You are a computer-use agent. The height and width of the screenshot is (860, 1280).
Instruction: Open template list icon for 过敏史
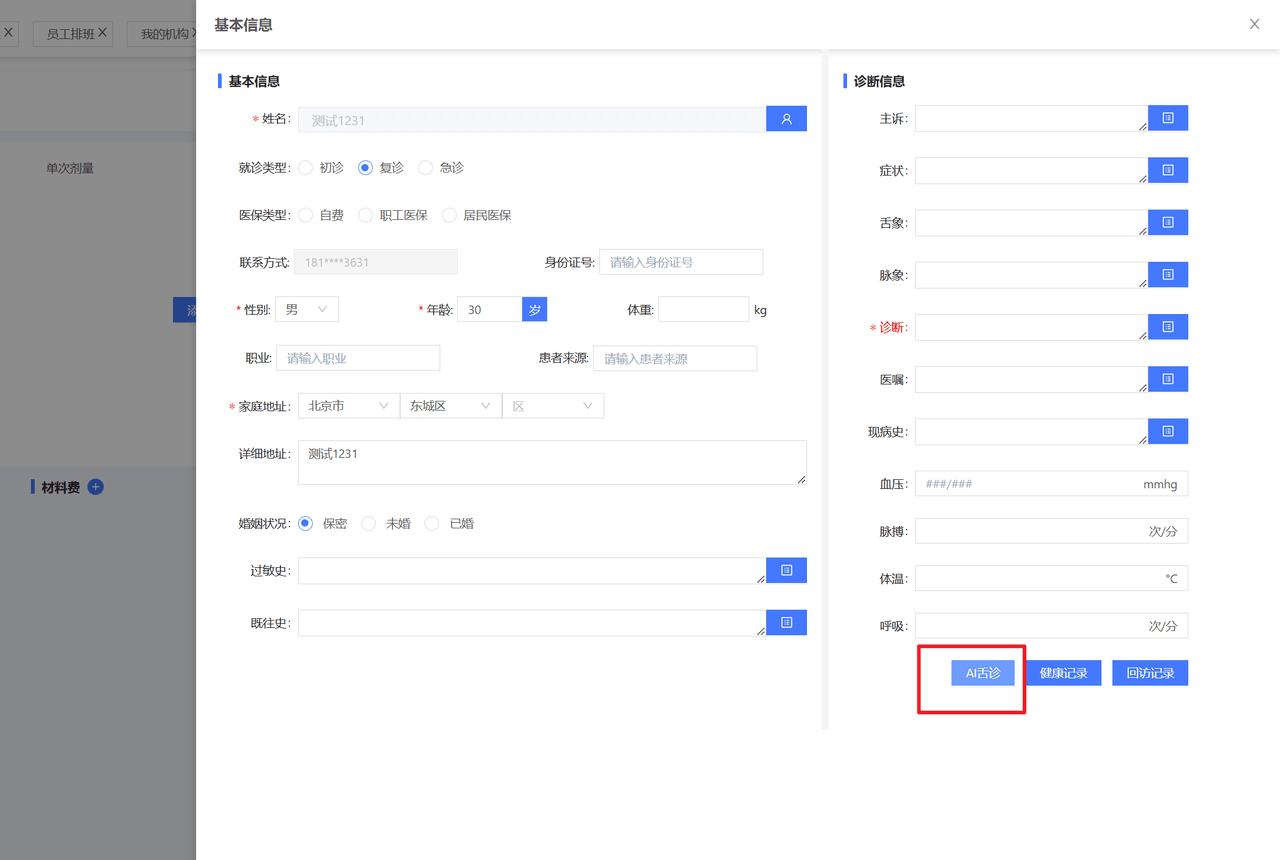click(786, 570)
